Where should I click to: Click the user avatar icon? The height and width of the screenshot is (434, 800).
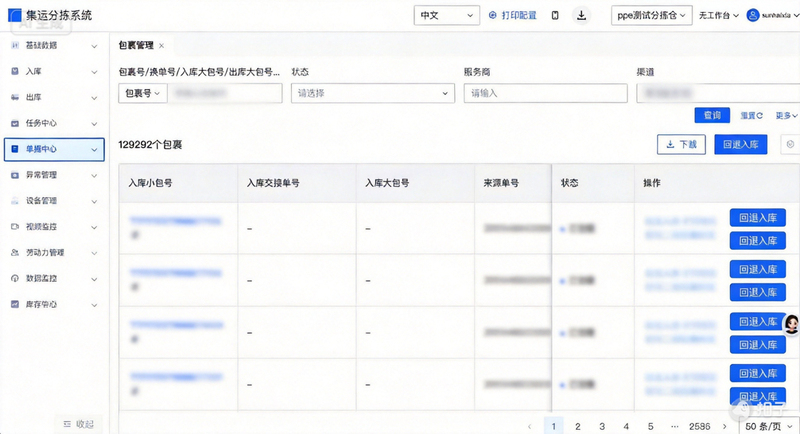pos(753,15)
